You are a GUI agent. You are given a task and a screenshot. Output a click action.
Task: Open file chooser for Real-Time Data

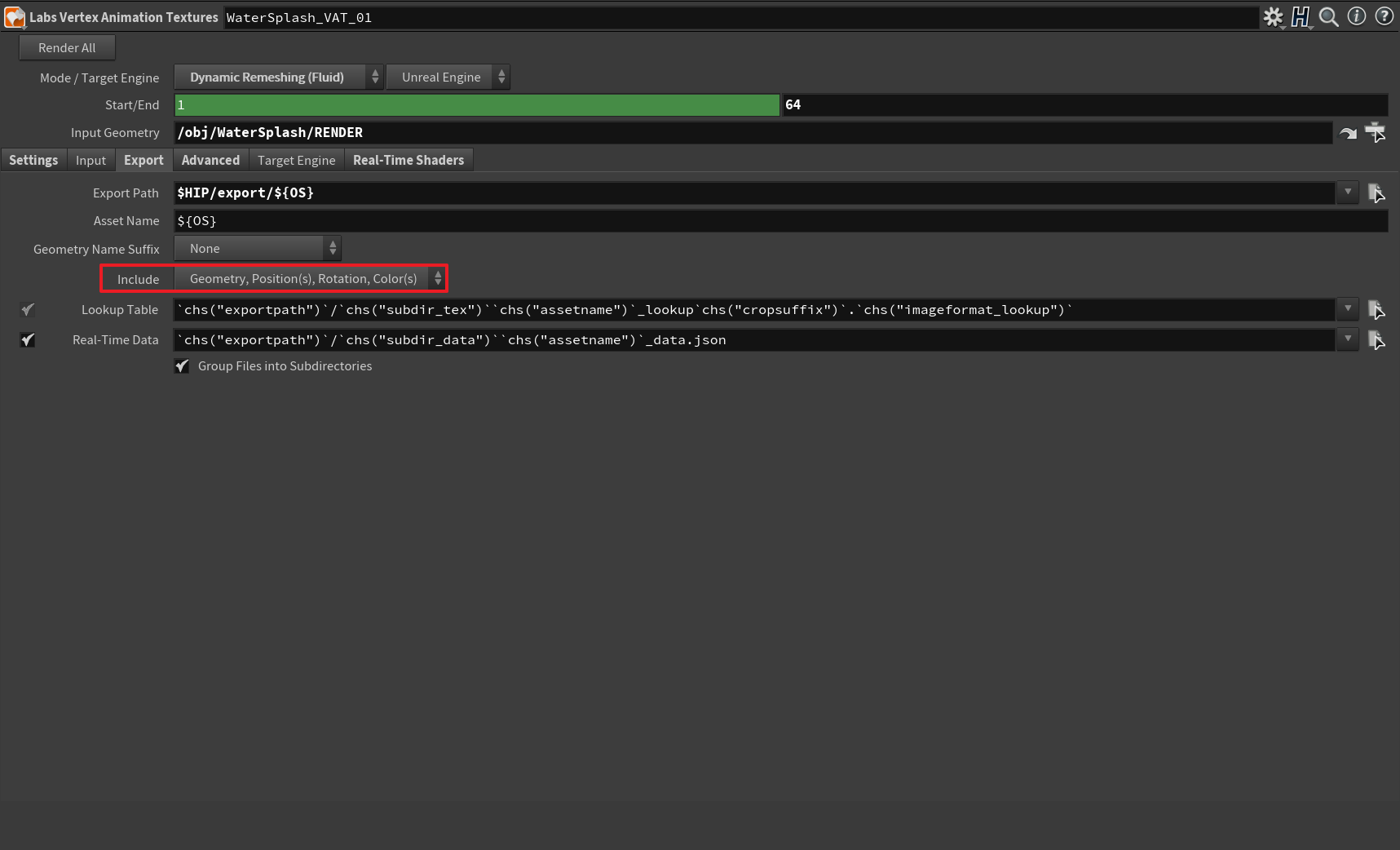(1376, 340)
